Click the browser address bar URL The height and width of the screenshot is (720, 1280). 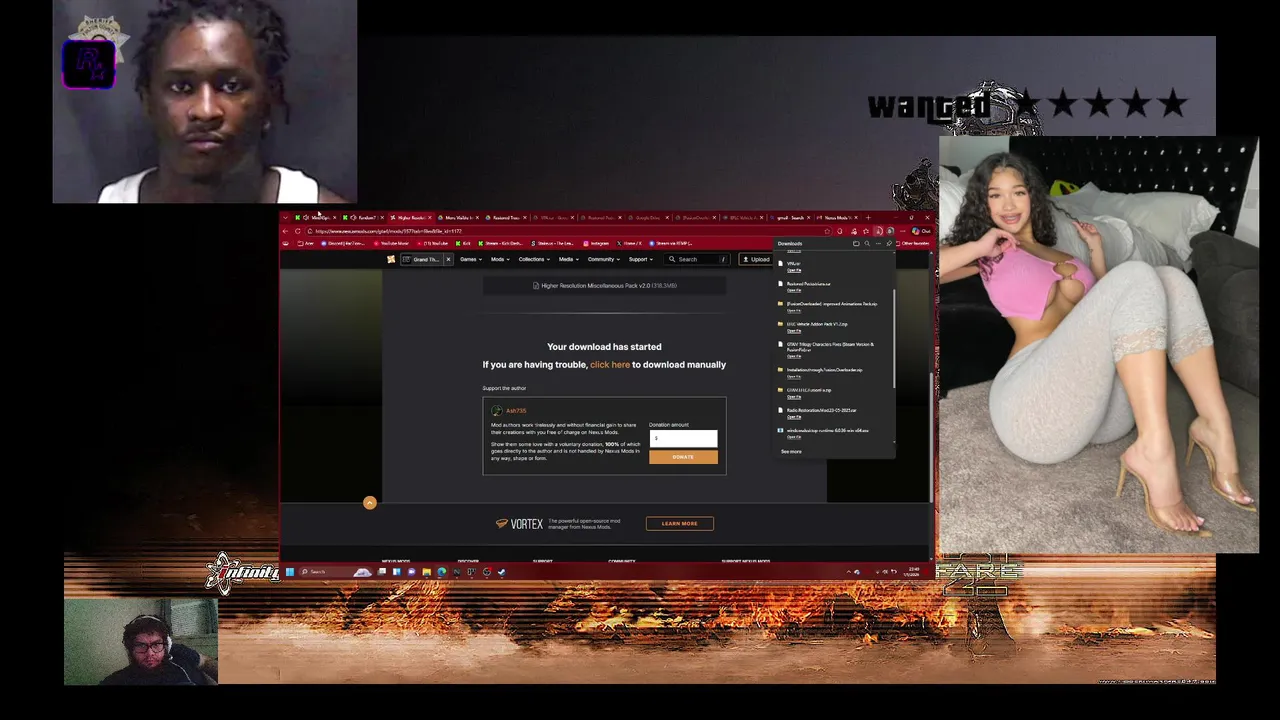click(389, 231)
